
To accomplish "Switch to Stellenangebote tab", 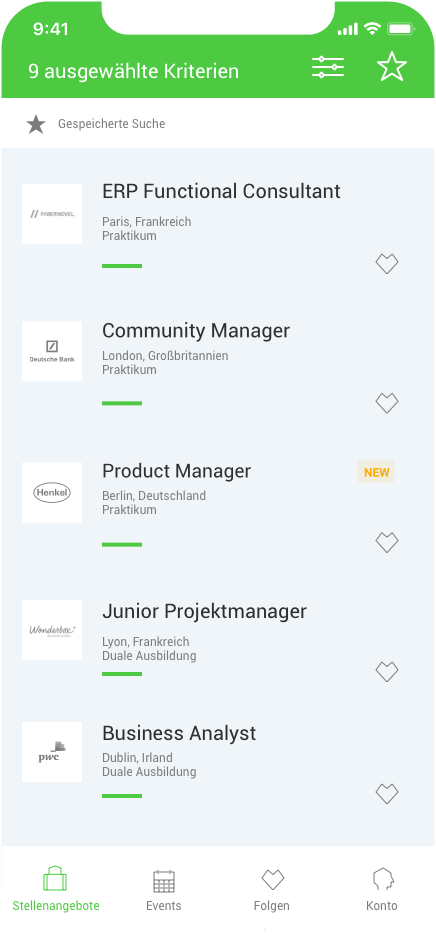I will pos(56,889).
